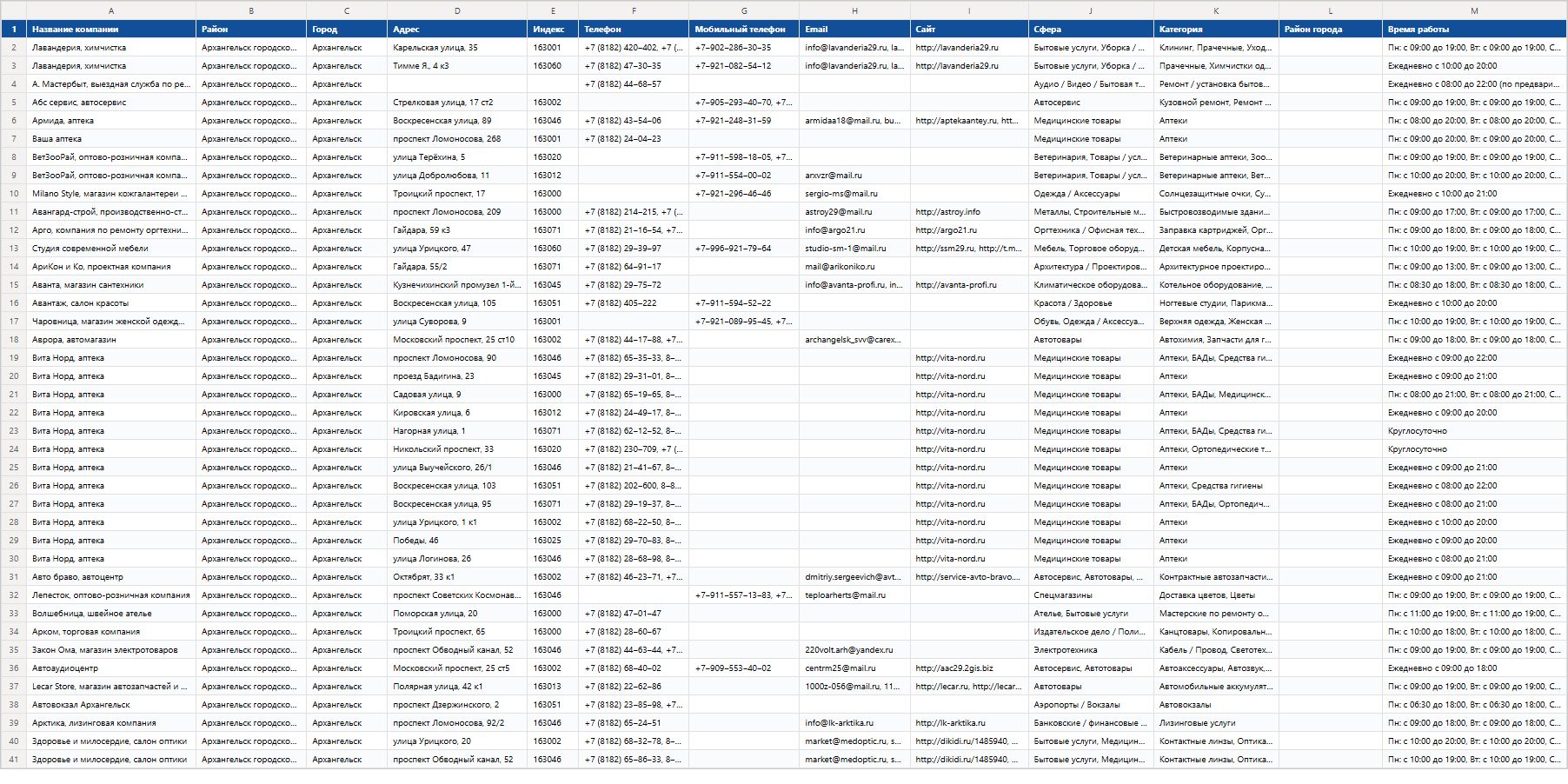The image size is (1568, 784).
Task: Select the cell "Авто браво, автоцентр"
Action: (111, 577)
